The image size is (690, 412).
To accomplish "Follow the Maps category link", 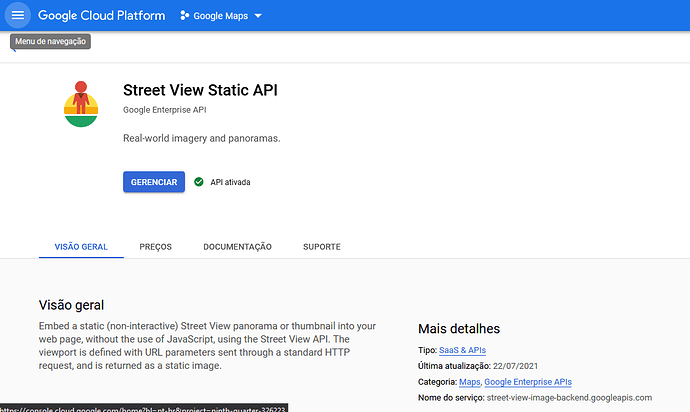I will (x=470, y=382).
